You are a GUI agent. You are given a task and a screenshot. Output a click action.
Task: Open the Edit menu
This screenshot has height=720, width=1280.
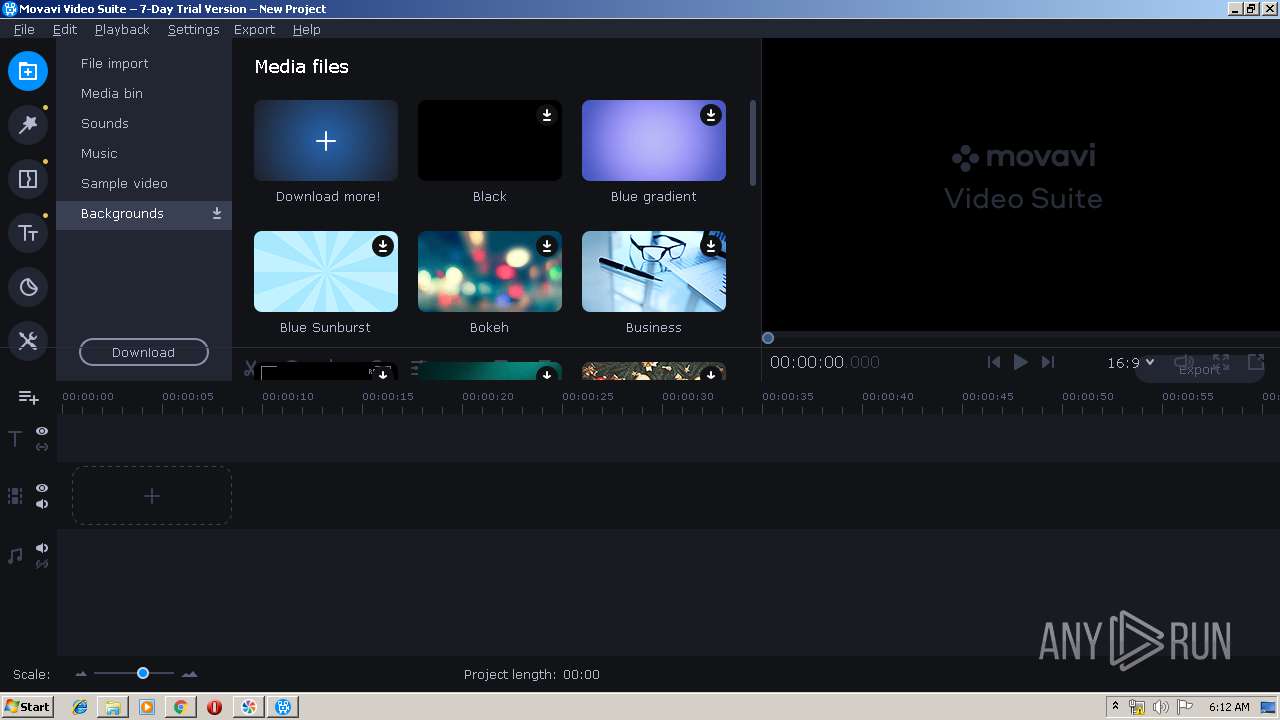[65, 29]
